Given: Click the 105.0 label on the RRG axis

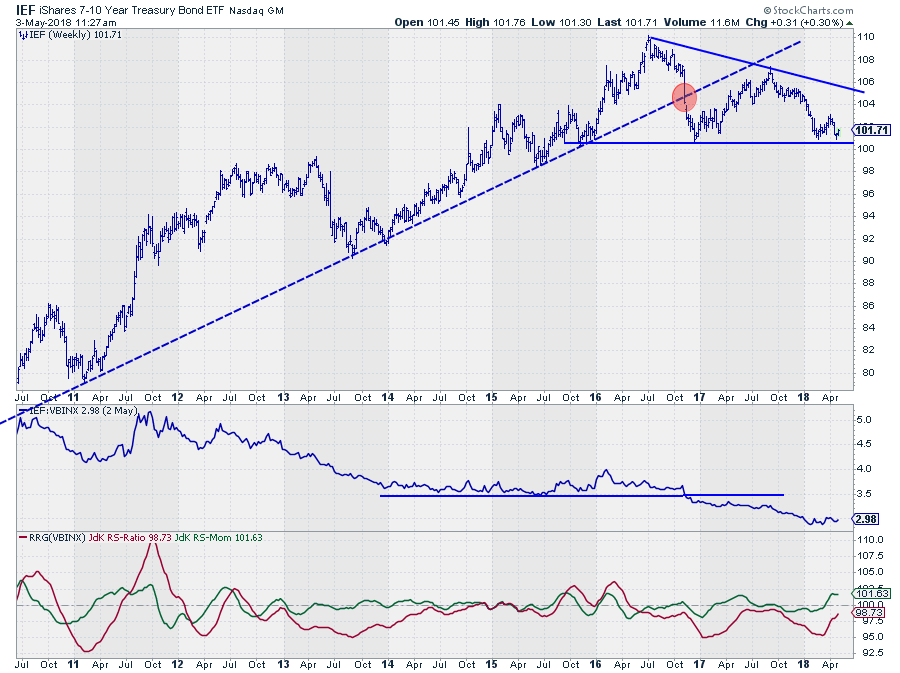Looking at the screenshot, I should pyautogui.click(x=870, y=572).
